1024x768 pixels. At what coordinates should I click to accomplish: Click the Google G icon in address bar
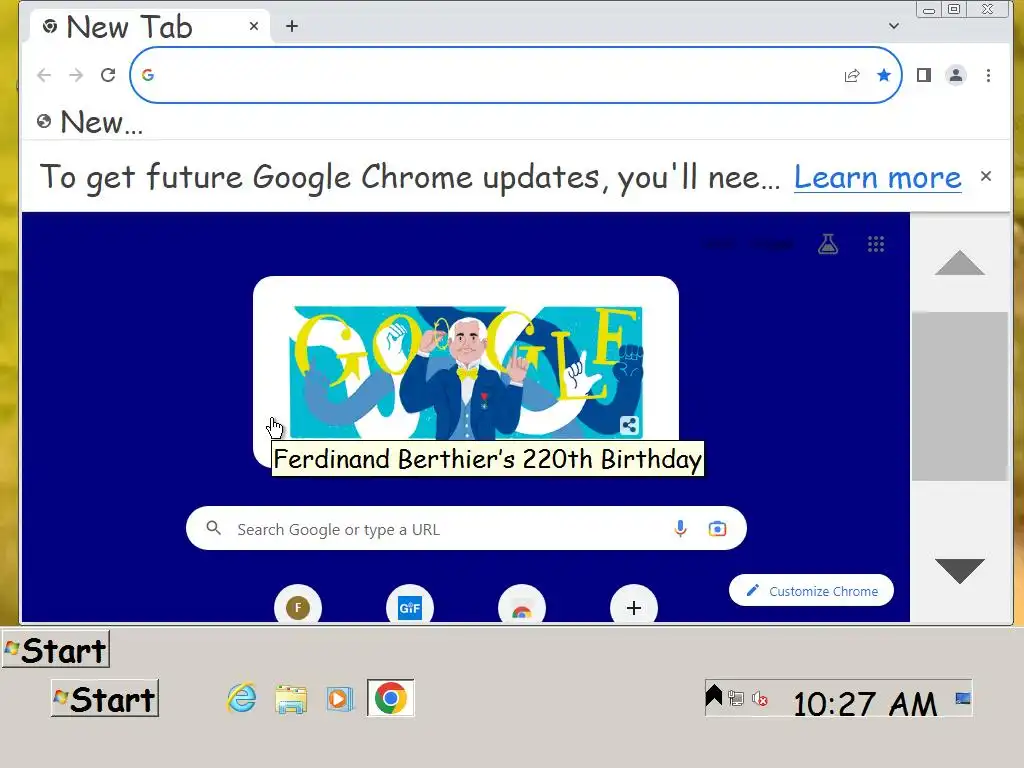(x=148, y=75)
